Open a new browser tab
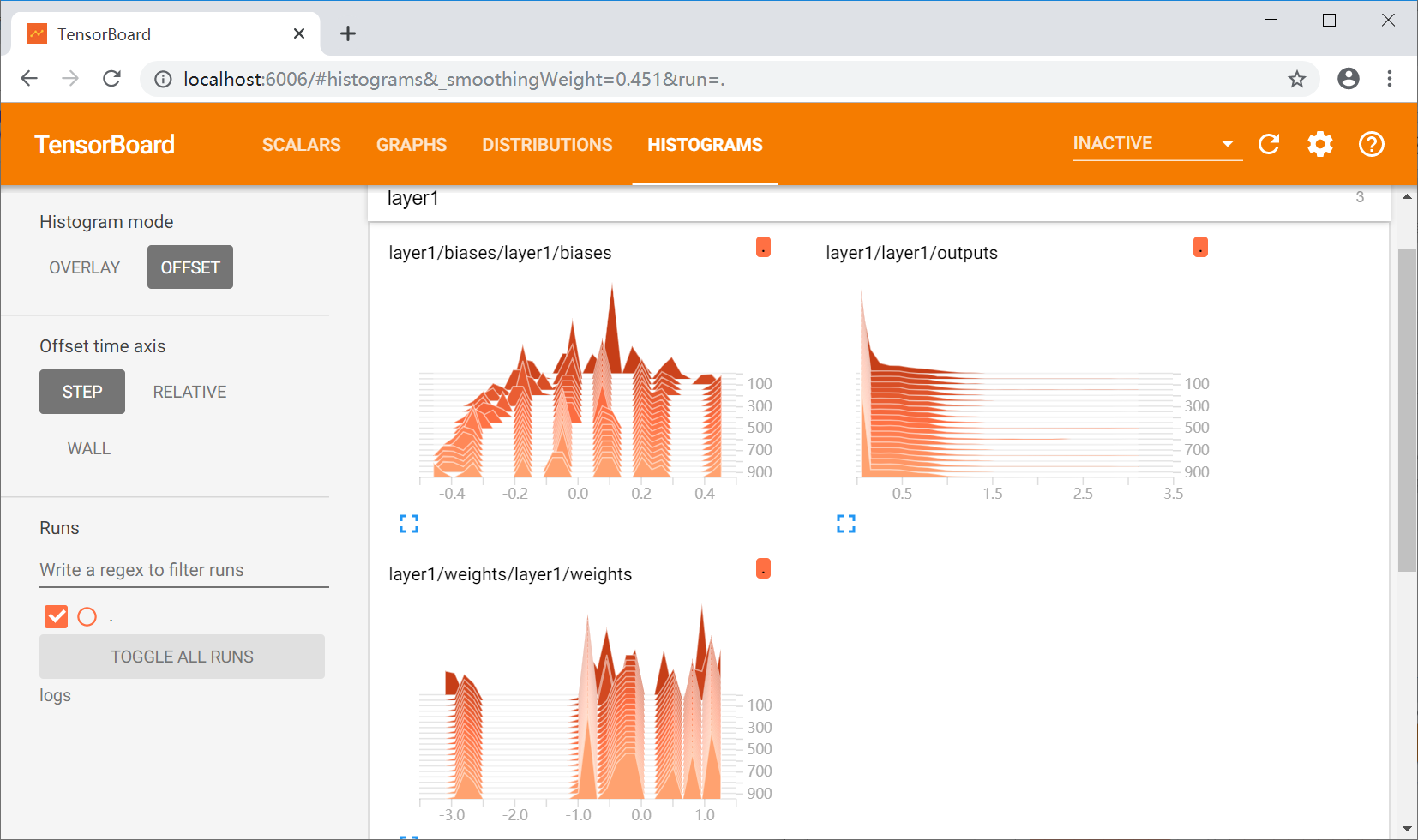1418x840 pixels. click(347, 33)
